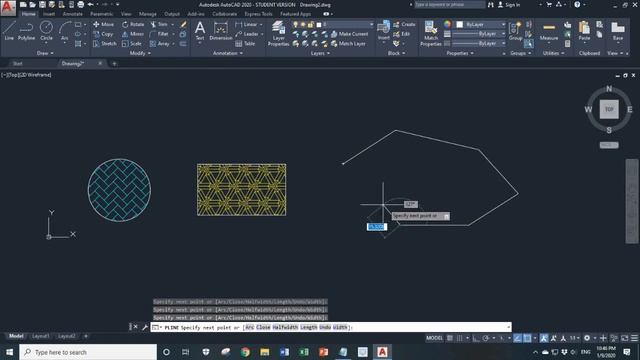Click the TOP face of ViewCube
This screenshot has width=640, height=360.
click(x=609, y=109)
